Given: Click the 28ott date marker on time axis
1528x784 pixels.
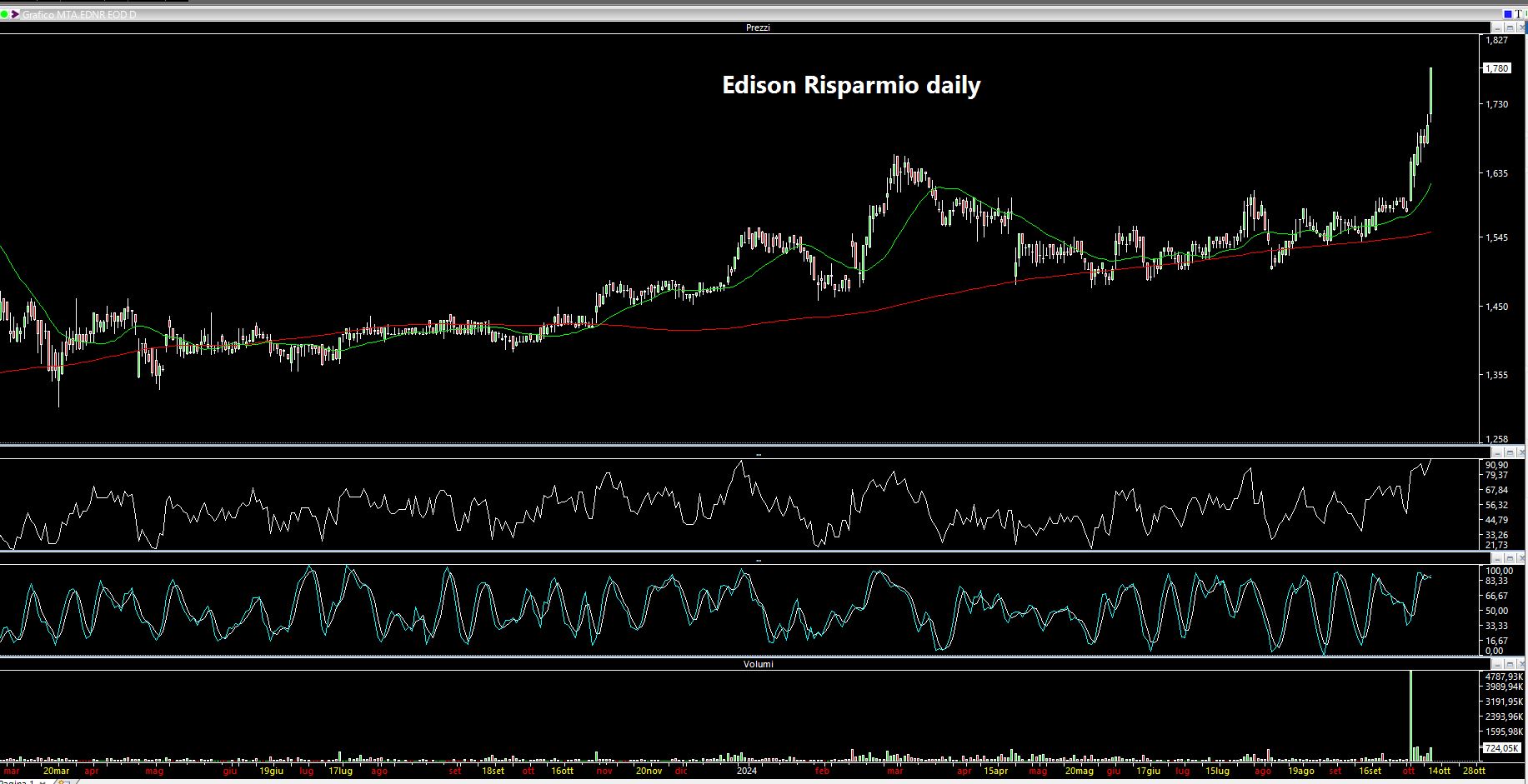Looking at the screenshot, I should 1474,771.
